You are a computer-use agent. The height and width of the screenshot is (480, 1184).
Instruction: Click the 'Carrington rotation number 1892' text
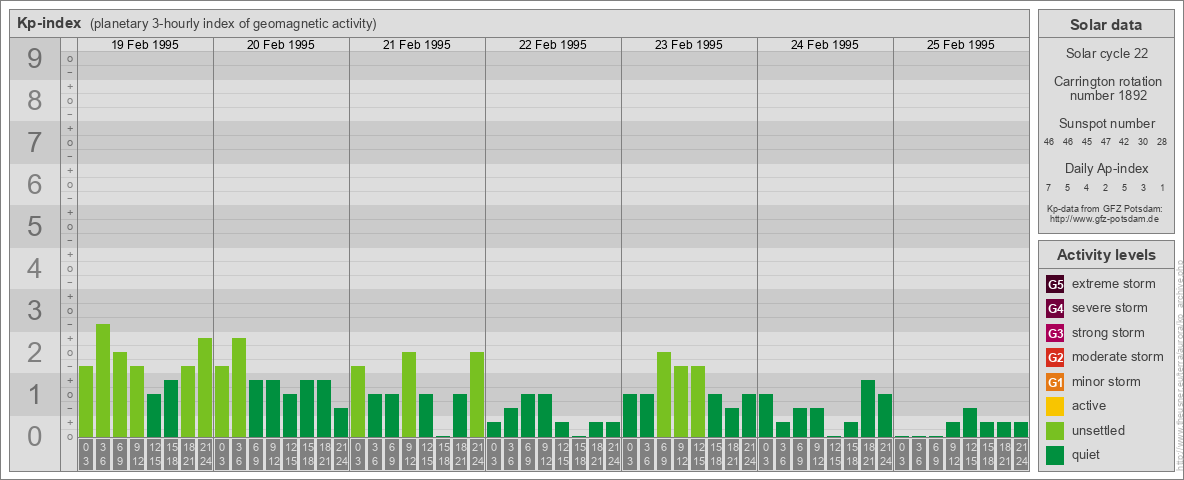(x=1107, y=88)
